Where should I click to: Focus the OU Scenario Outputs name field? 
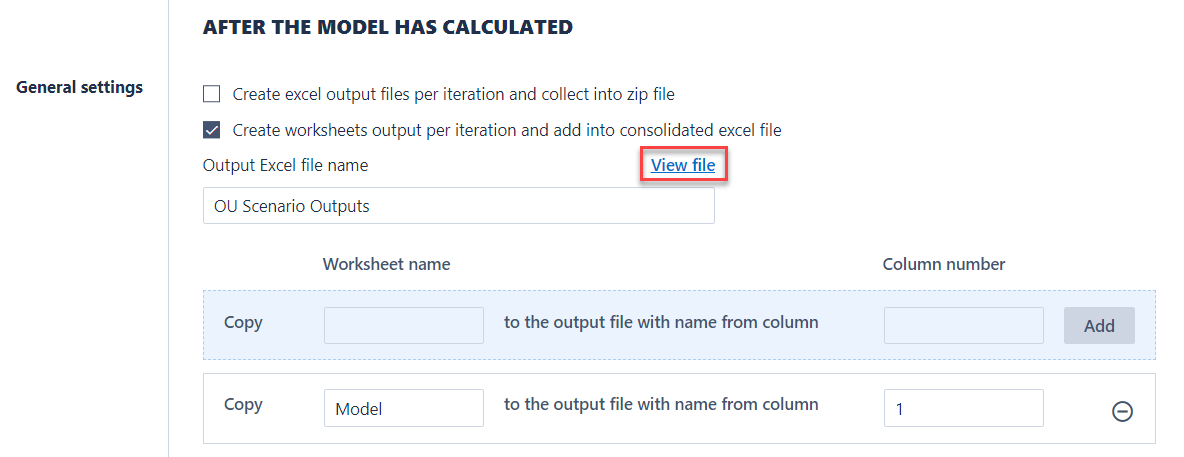click(x=458, y=206)
